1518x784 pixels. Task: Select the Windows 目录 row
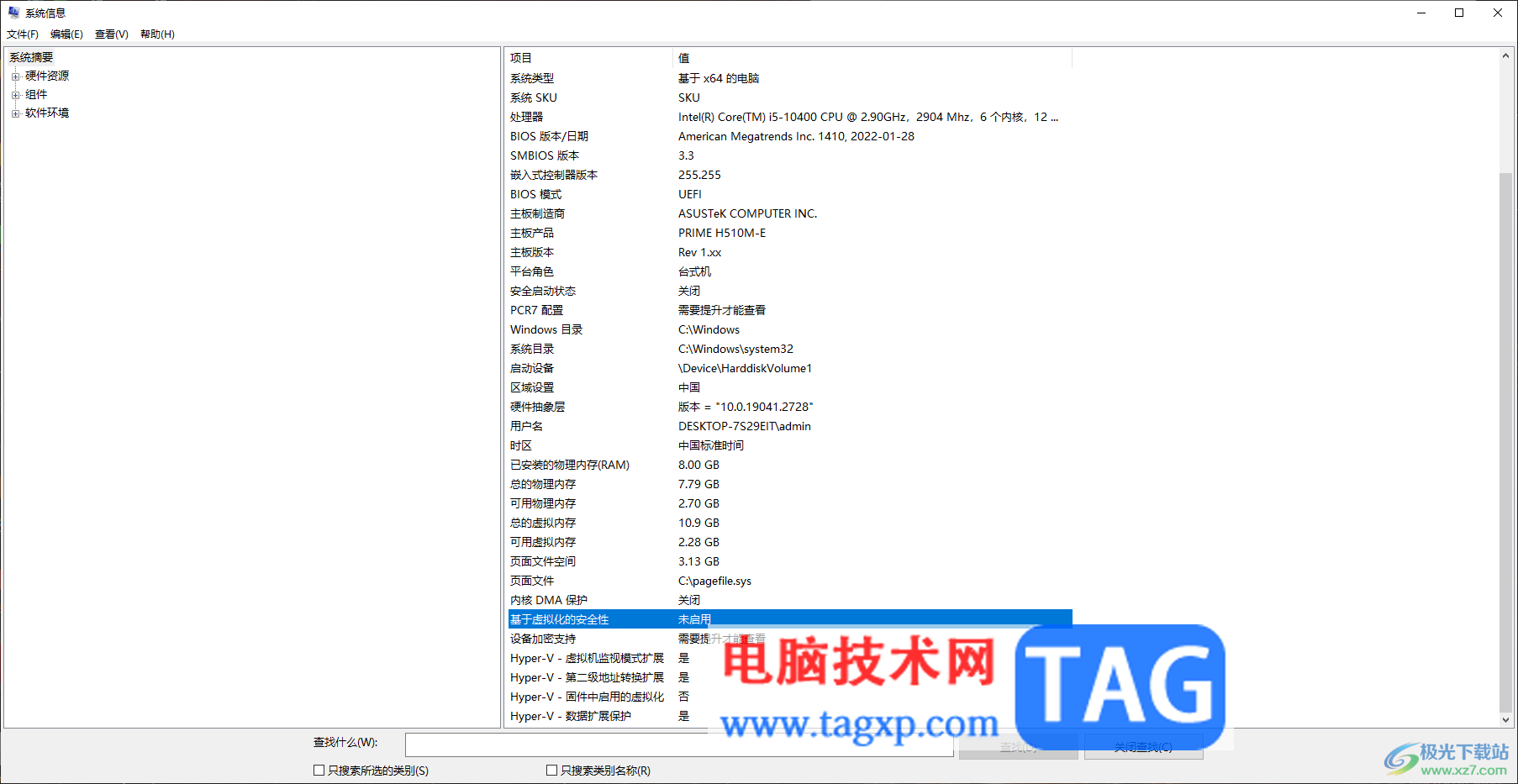tap(790, 329)
